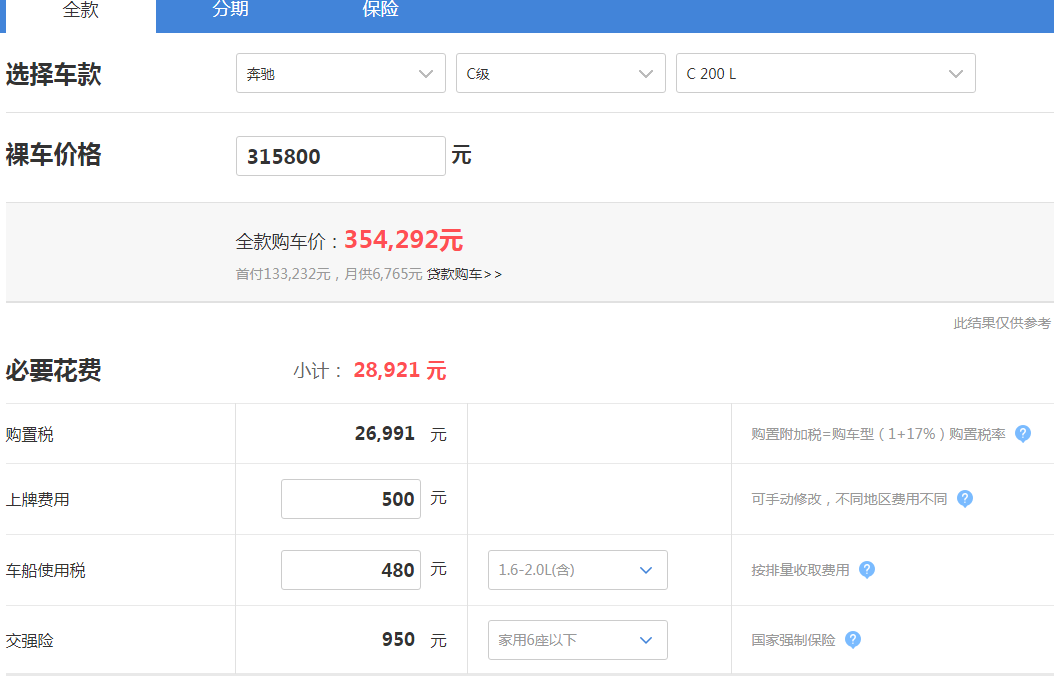
Task: Click the 小计 amount 28,921 元
Action: click(400, 370)
